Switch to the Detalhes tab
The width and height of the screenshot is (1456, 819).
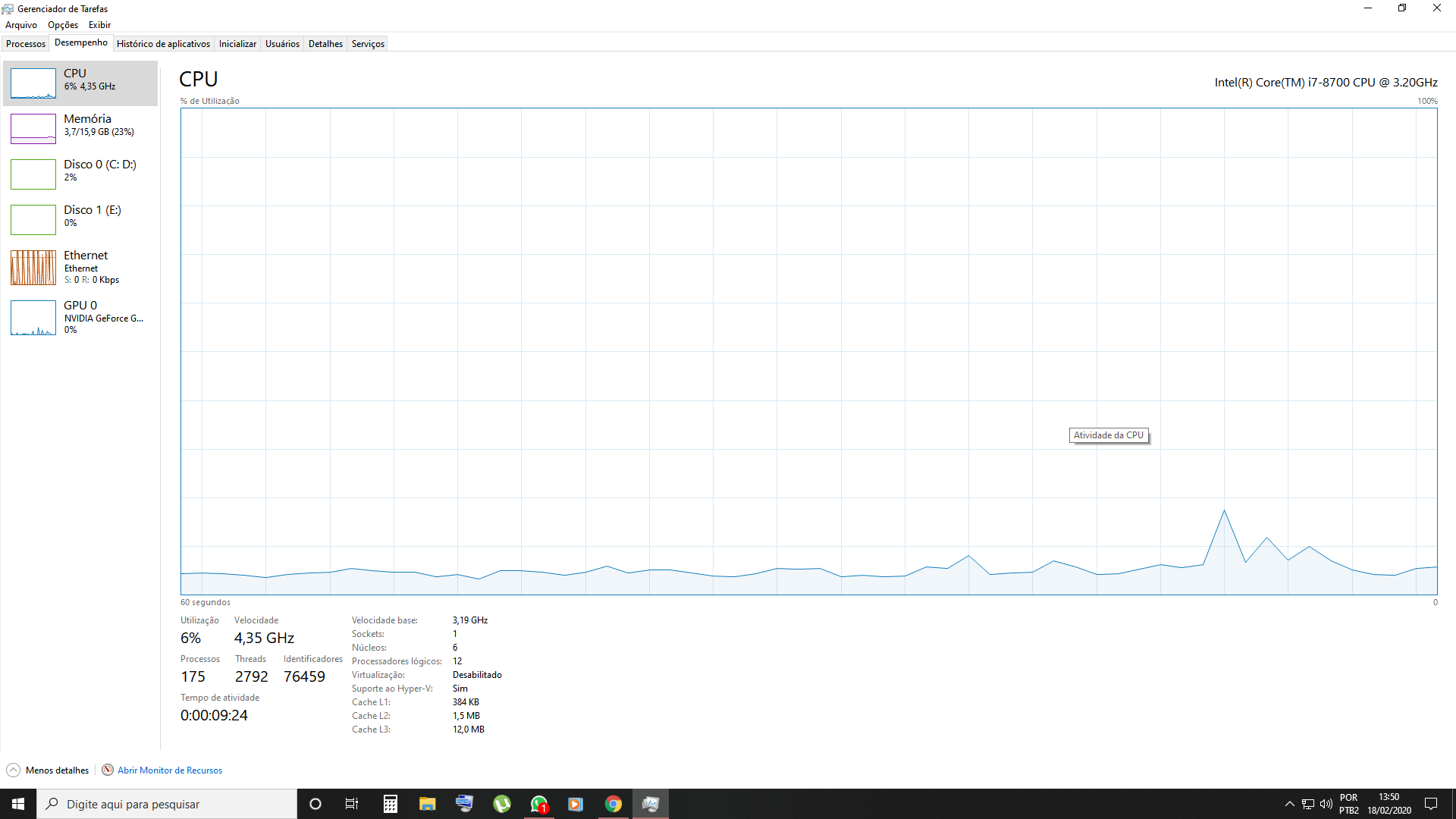(x=325, y=44)
